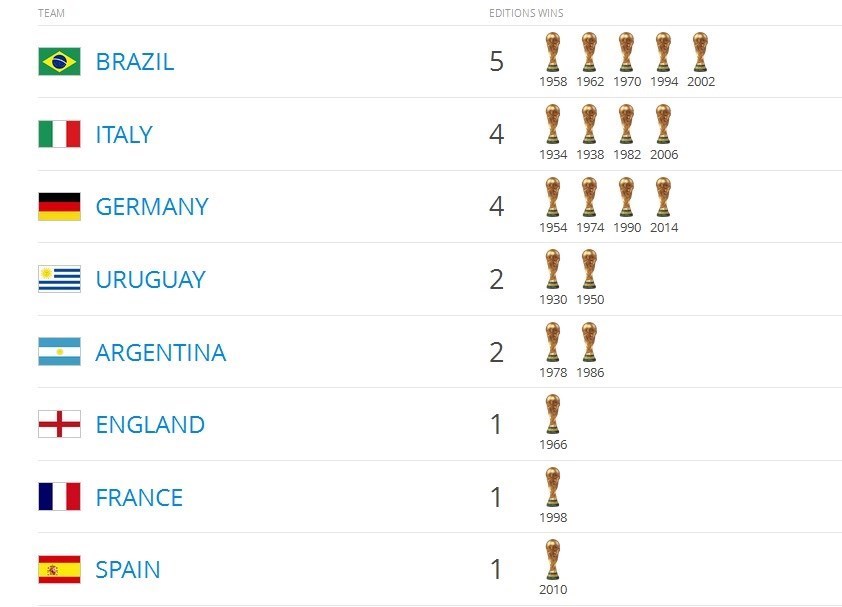842x607 pixels.
Task: Click the Uruguay flag icon
Action: pyautogui.click(x=59, y=279)
